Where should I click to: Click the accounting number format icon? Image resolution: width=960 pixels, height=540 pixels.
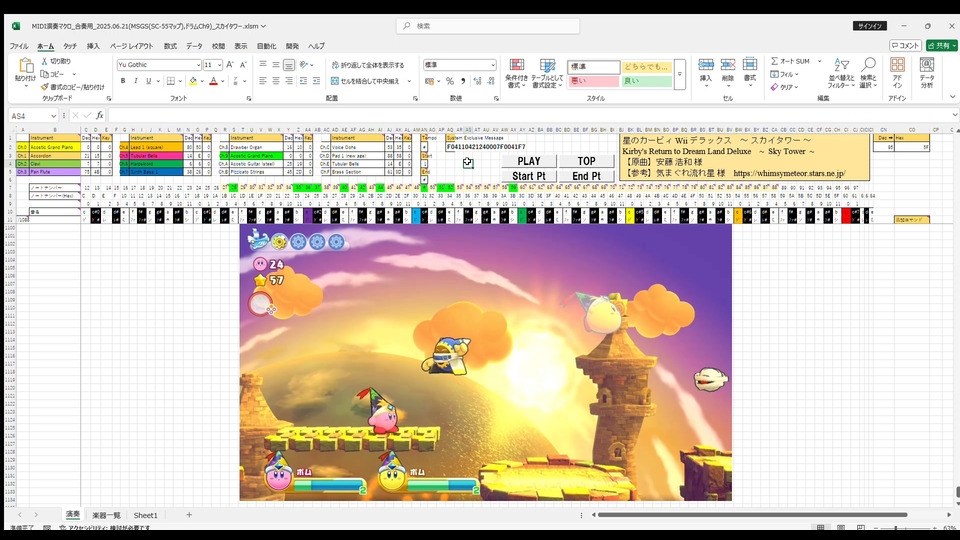(429, 81)
